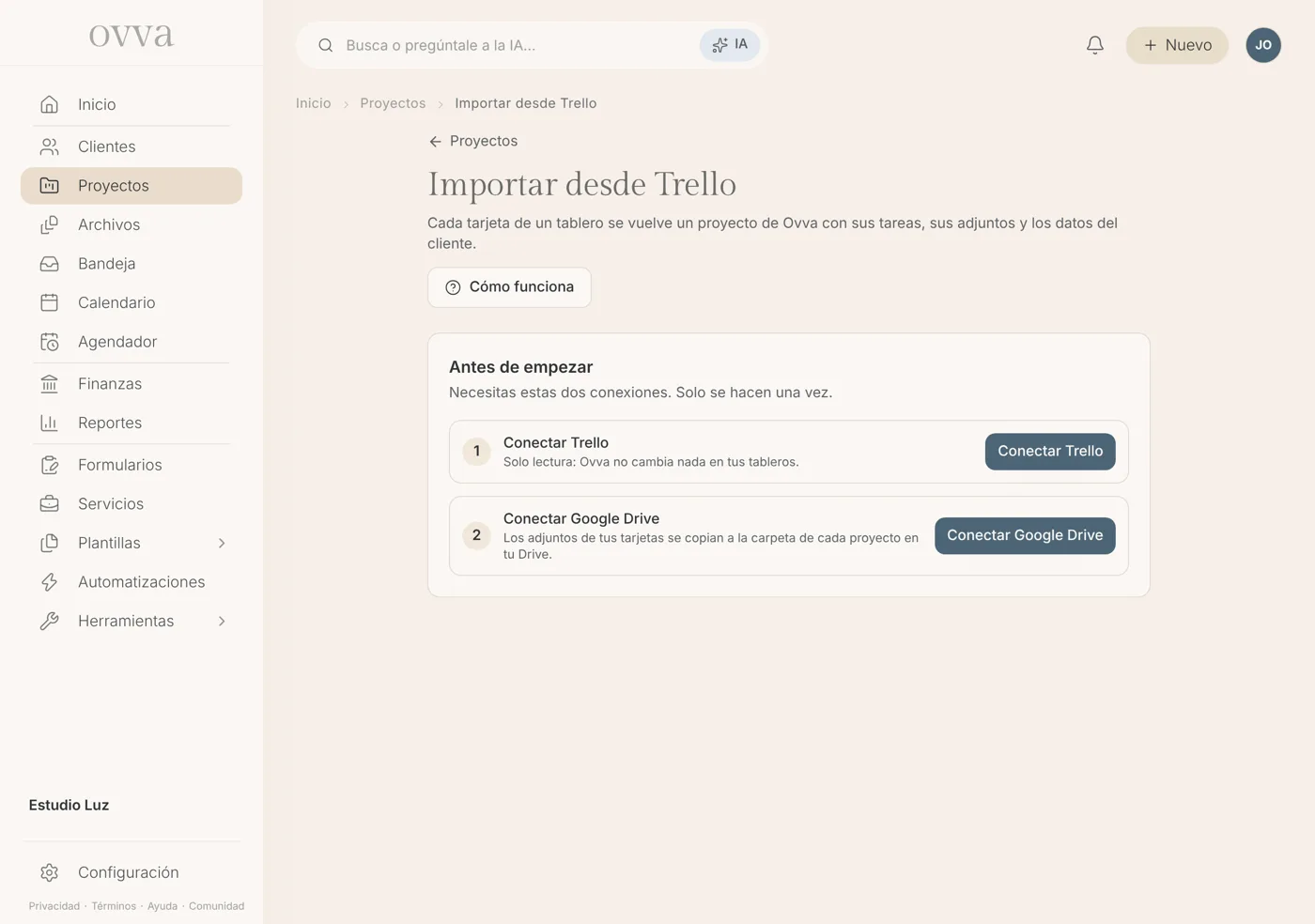Open Herramientas in the sidebar
Image resolution: width=1315 pixels, height=924 pixels.
click(131, 621)
